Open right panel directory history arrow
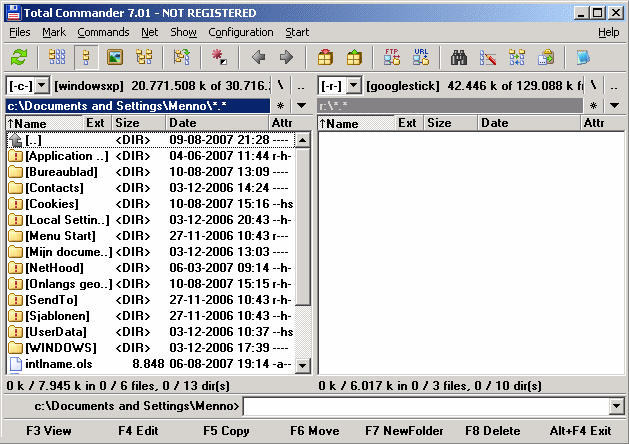Image resolution: width=629 pixels, height=444 pixels. tap(614, 106)
